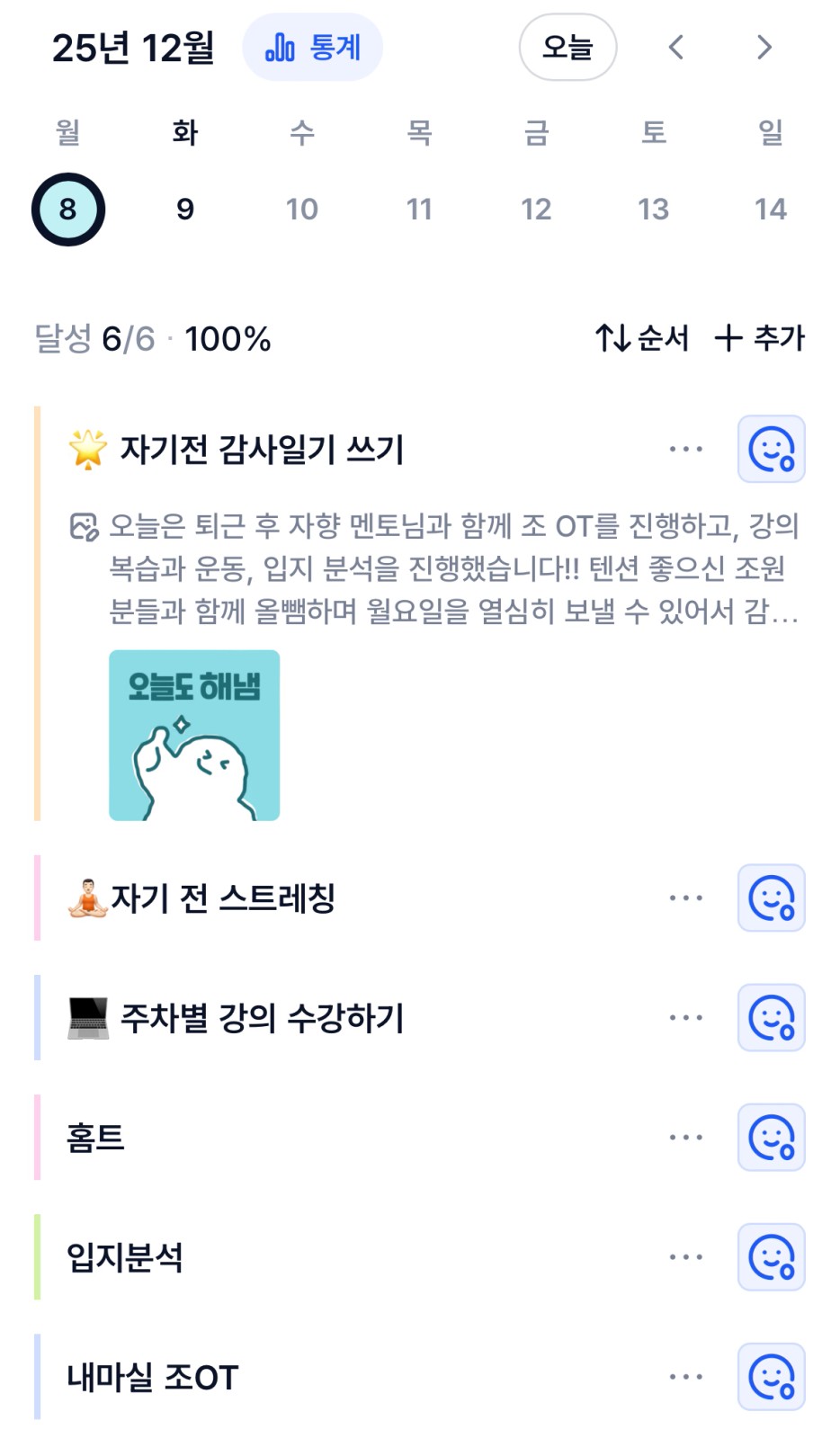Open more options for 홈트
This screenshot has width=840, height=1438.
[x=685, y=1137]
